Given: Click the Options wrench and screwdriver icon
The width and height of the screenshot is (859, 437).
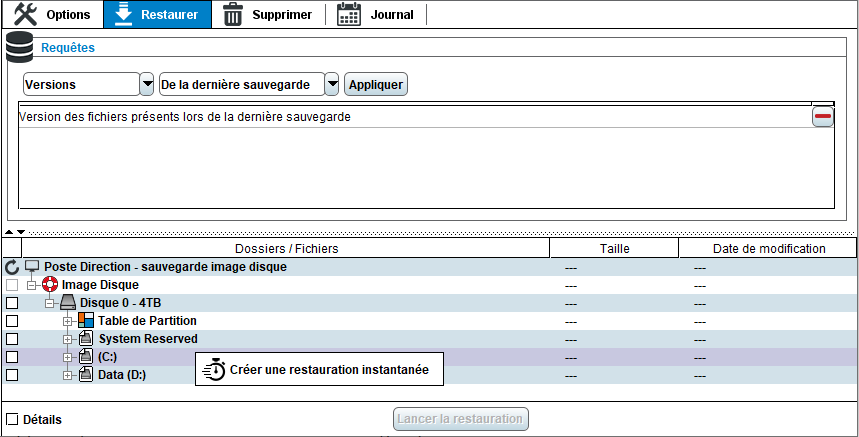Looking at the screenshot, I should coord(25,14).
